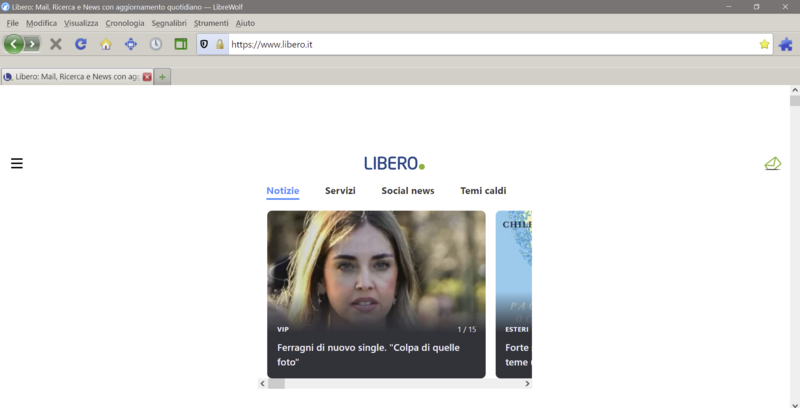Open the Segnalibri menu

(169, 23)
